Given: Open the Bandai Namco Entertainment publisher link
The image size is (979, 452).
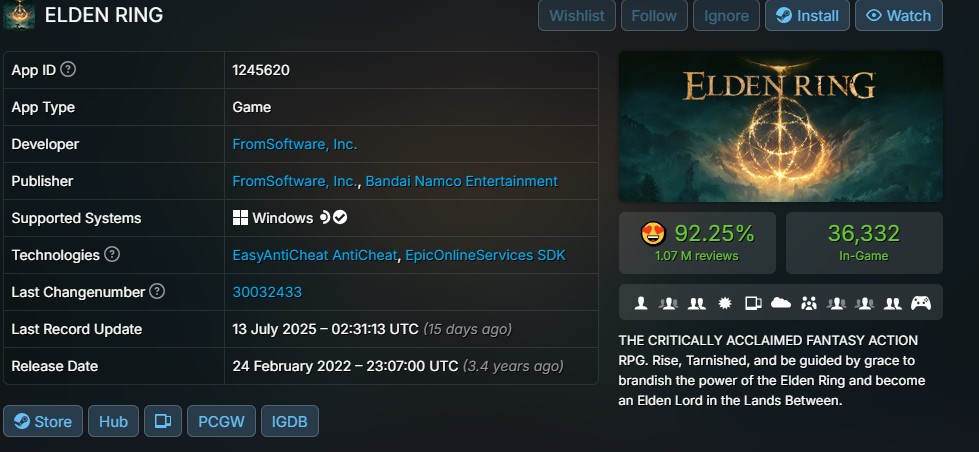Looking at the screenshot, I should pyautogui.click(x=461, y=181).
